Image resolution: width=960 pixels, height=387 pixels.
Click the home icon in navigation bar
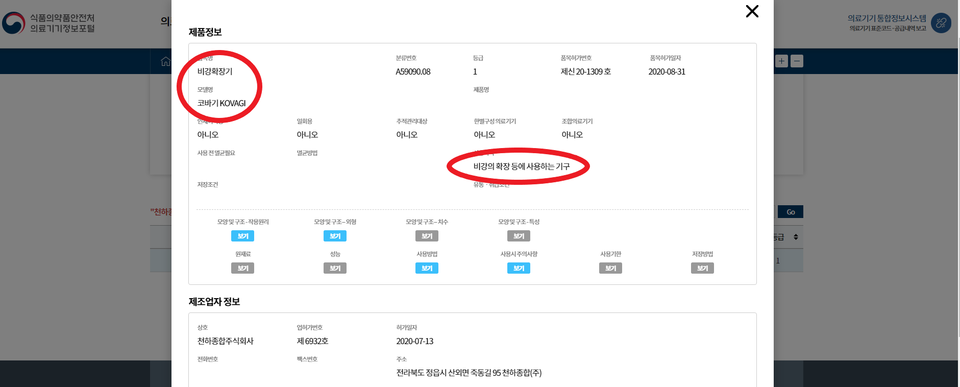coord(165,61)
